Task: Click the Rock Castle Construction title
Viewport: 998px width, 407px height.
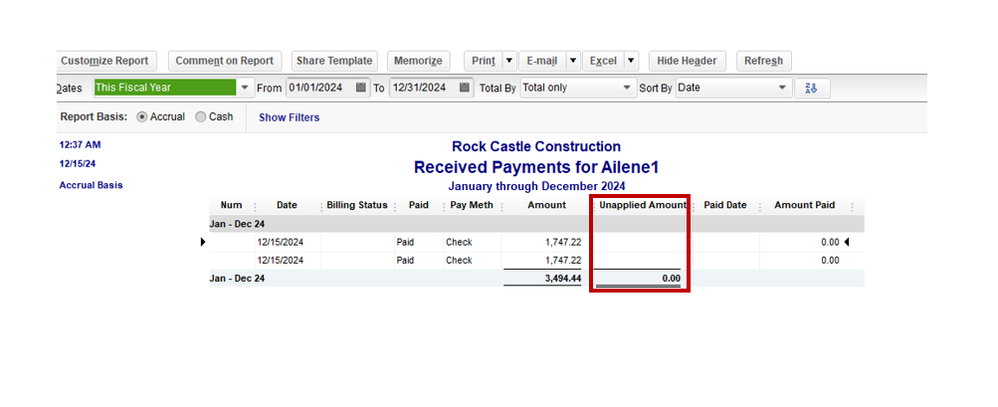Action: click(x=536, y=146)
